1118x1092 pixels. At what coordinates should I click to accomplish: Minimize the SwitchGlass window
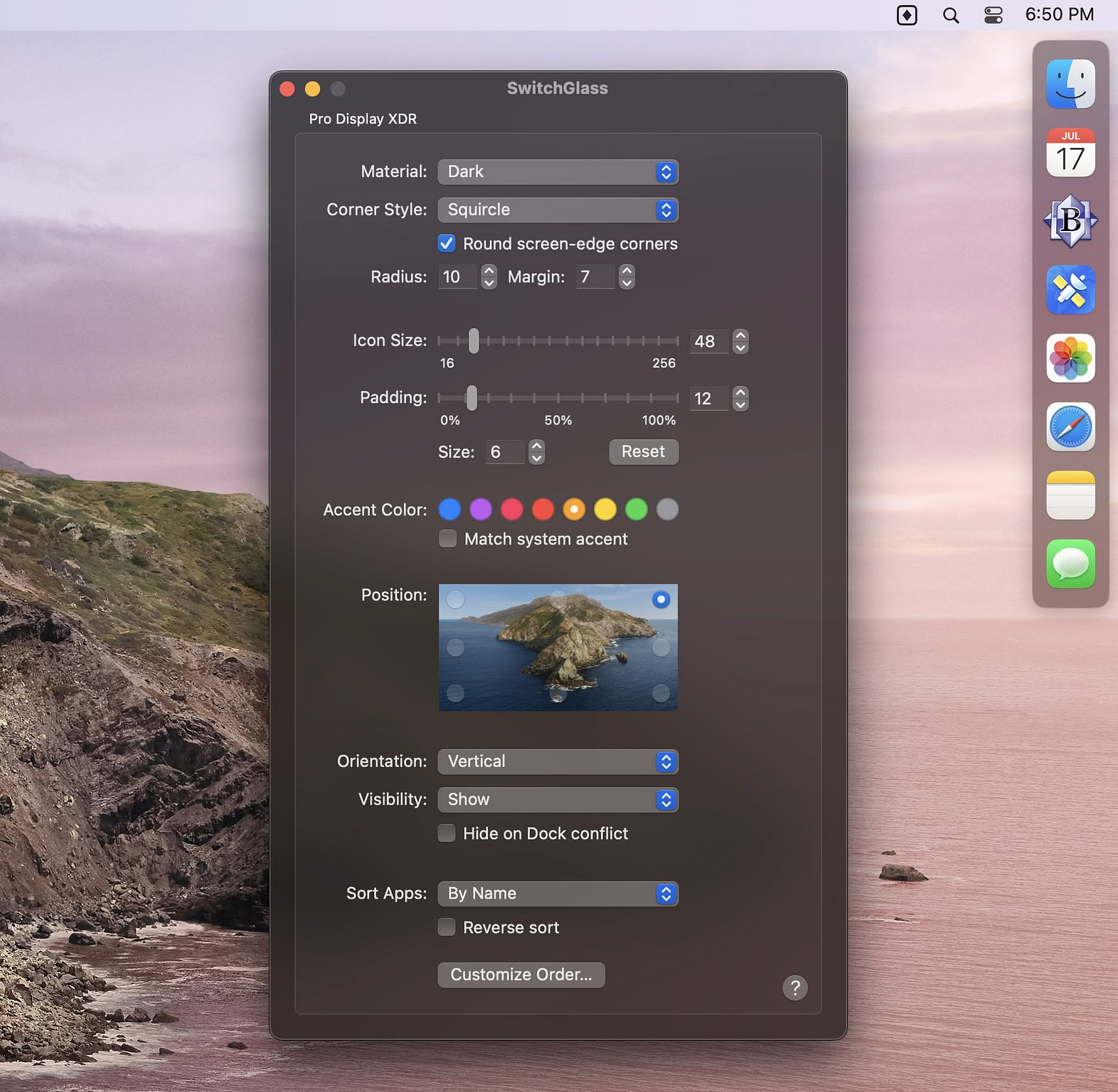point(313,89)
